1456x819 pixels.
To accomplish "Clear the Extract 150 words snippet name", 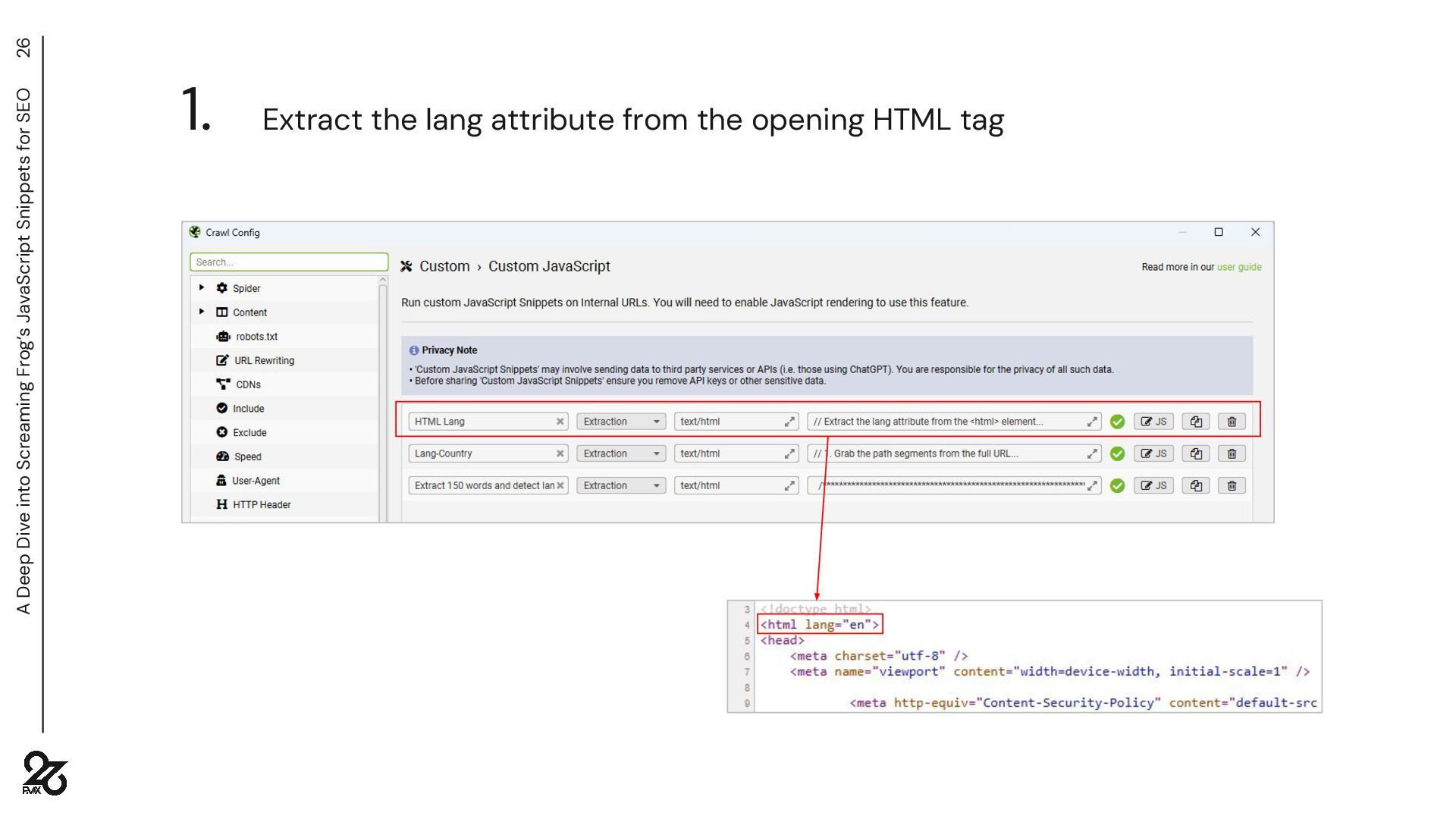I will pyautogui.click(x=560, y=485).
